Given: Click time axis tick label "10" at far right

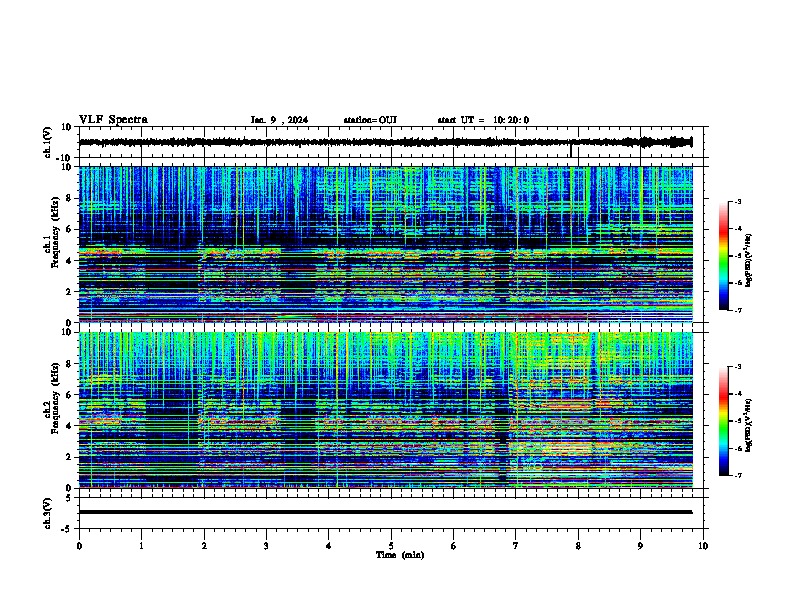Looking at the screenshot, I should (x=703, y=546).
